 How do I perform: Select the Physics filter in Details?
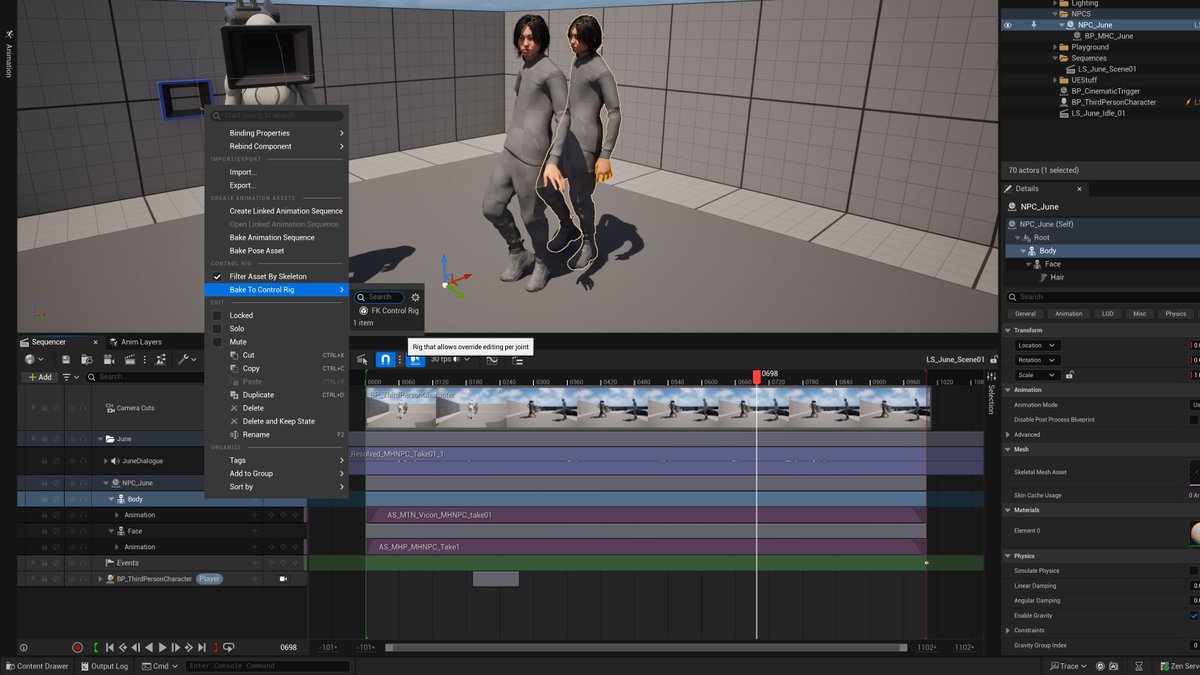click(1176, 313)
